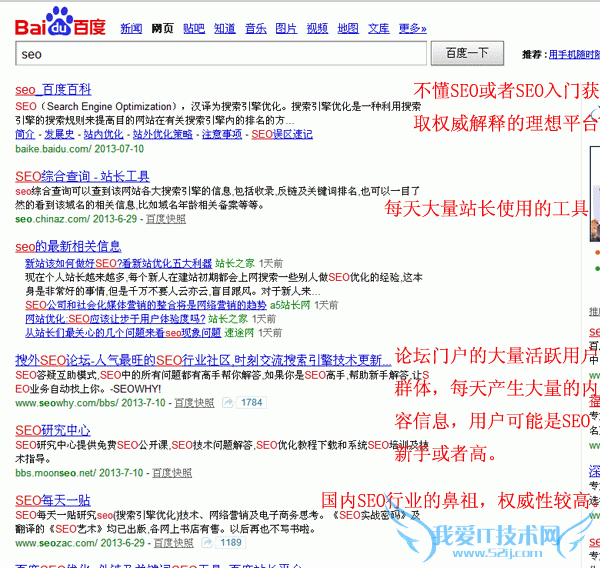This screenshot has height=568, width=600.
Task: Open the 注意事项 sublink
Action: click(222, 134)
